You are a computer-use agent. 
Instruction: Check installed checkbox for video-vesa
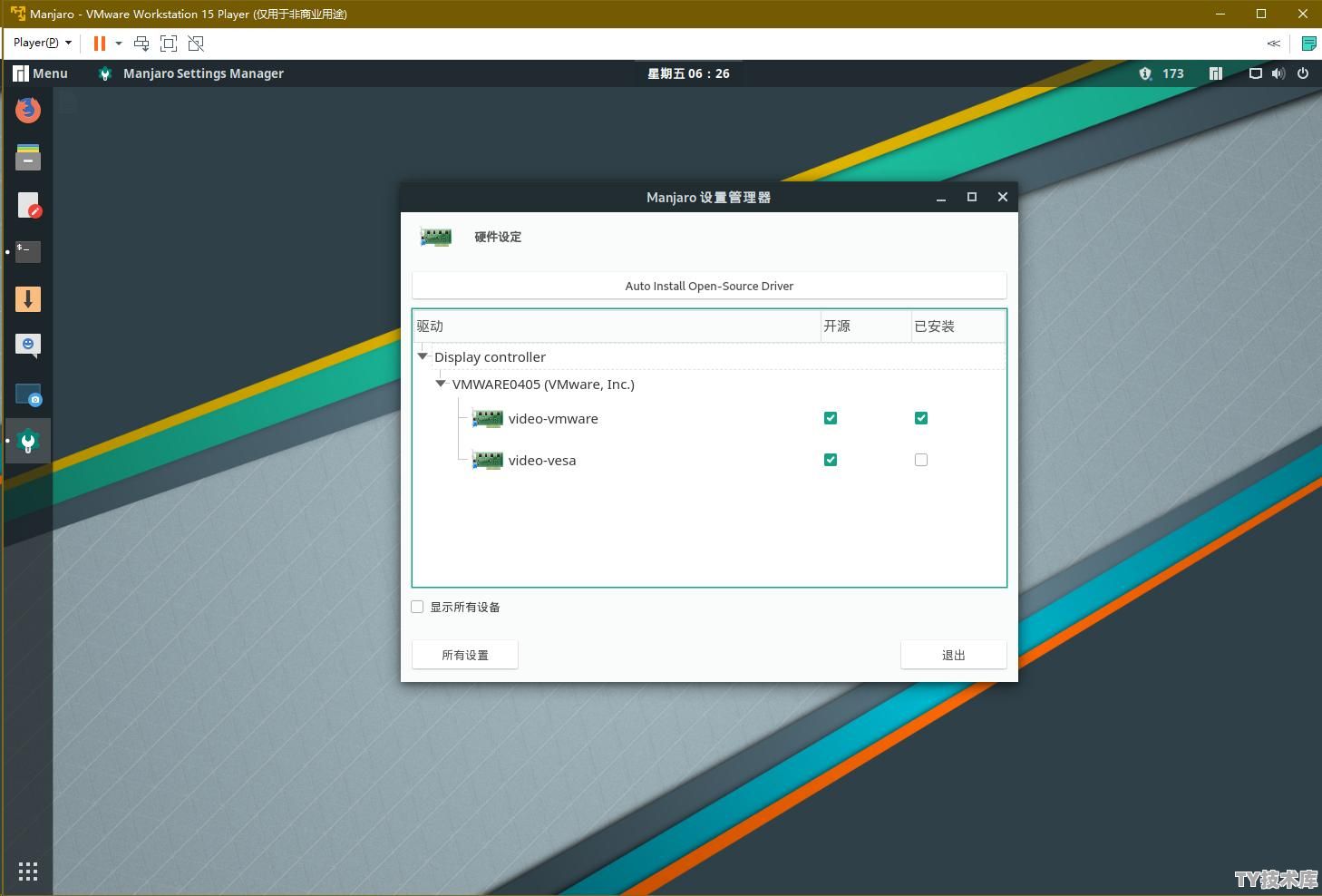coord(921,460)
